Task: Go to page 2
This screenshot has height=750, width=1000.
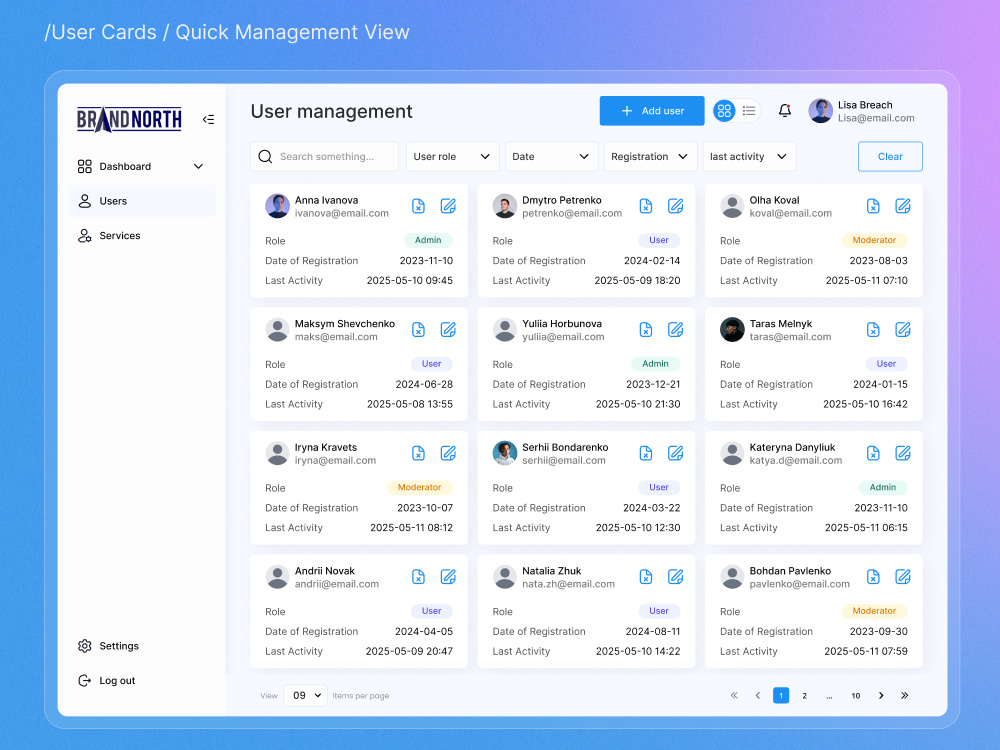Action: [x=805, y=695]
